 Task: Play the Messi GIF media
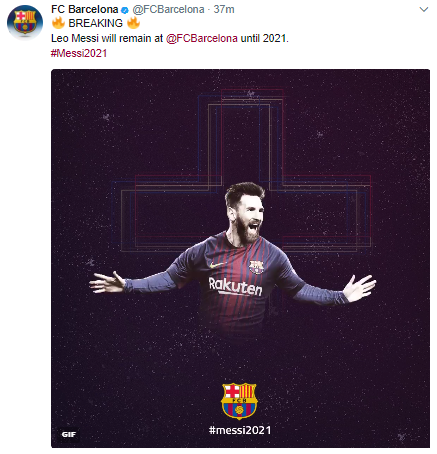[x=240, y=258]
